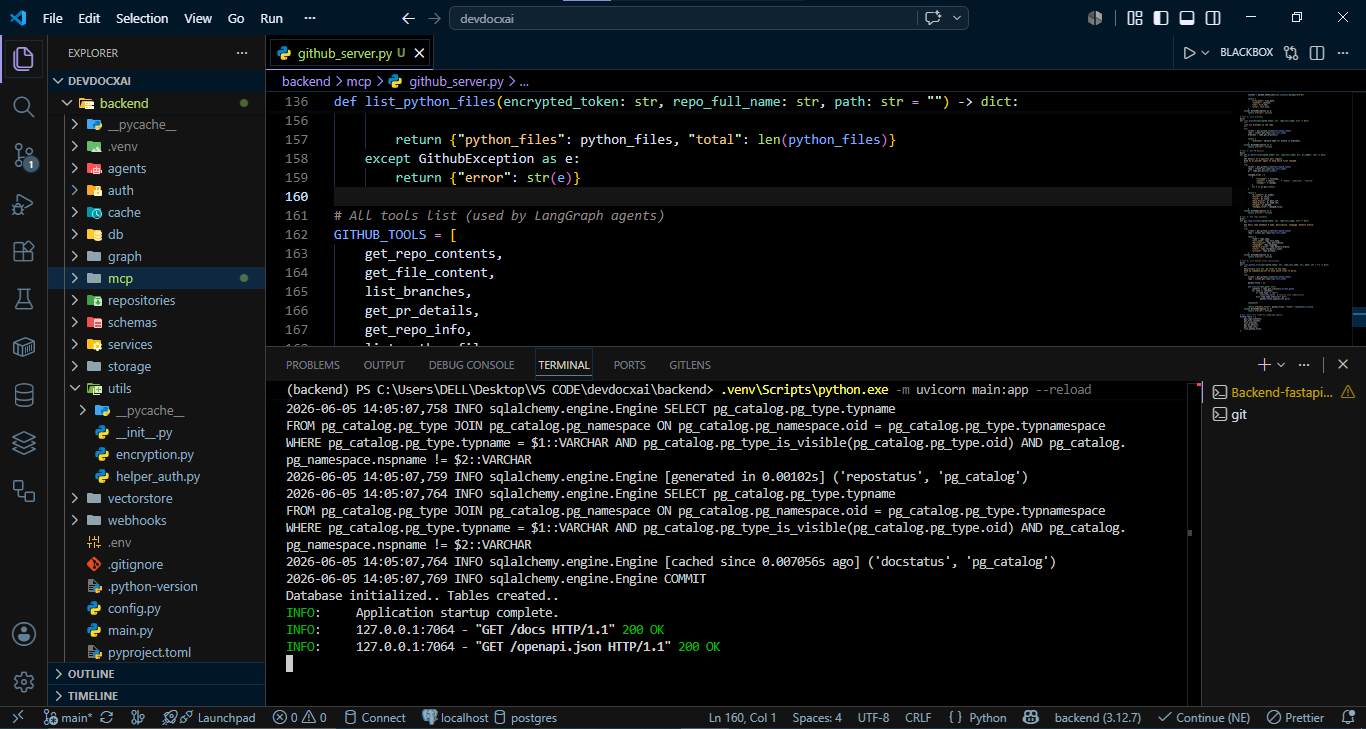Click Prettier in the status bar
1366x729 pixels.
(1295, 718)
